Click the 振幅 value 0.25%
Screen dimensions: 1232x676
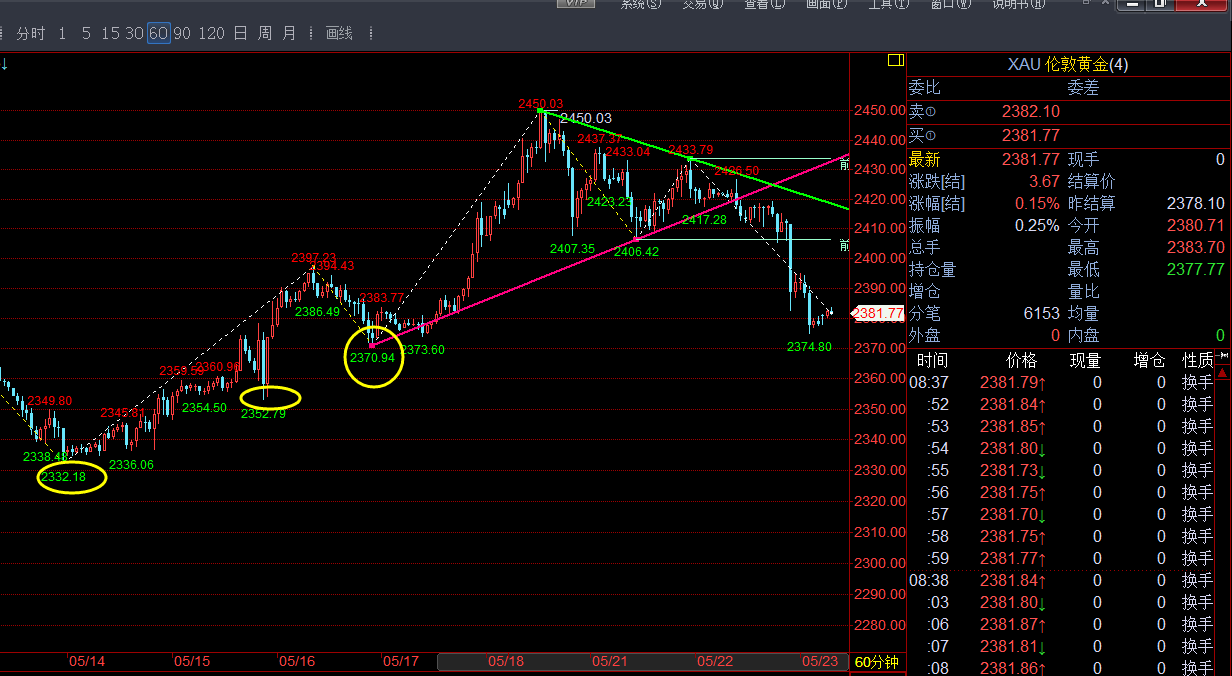point(1036,226)
